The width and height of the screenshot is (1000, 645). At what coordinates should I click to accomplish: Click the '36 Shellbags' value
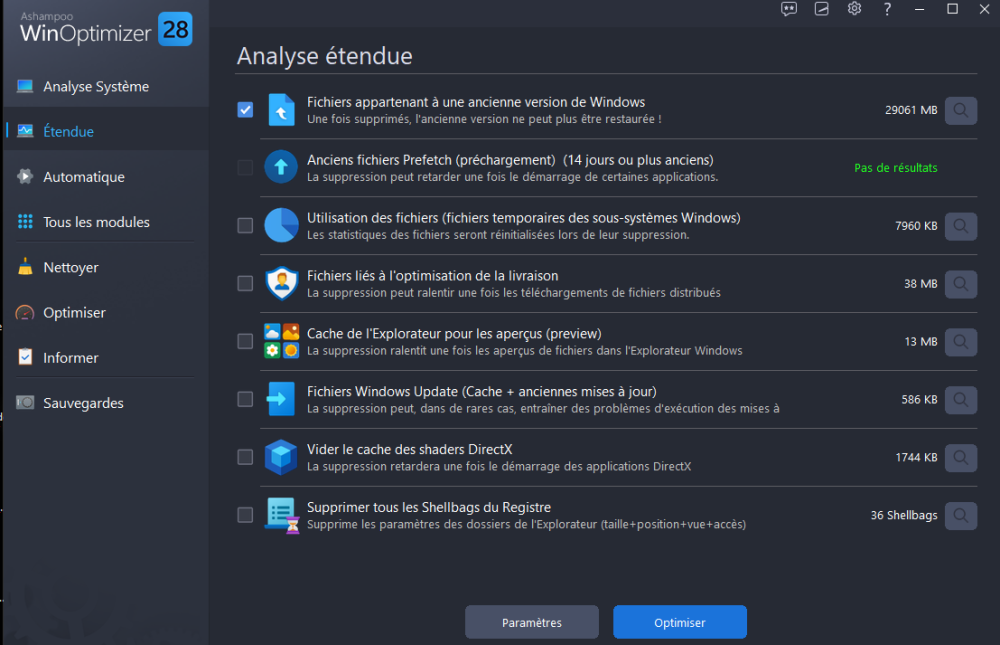[904, 515]
